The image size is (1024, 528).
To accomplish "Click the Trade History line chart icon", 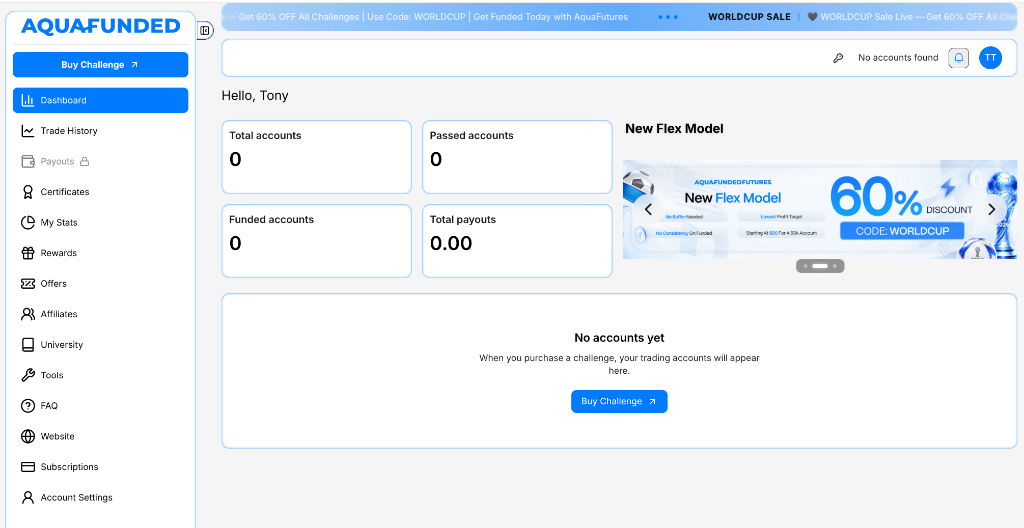I will (27, 131).
